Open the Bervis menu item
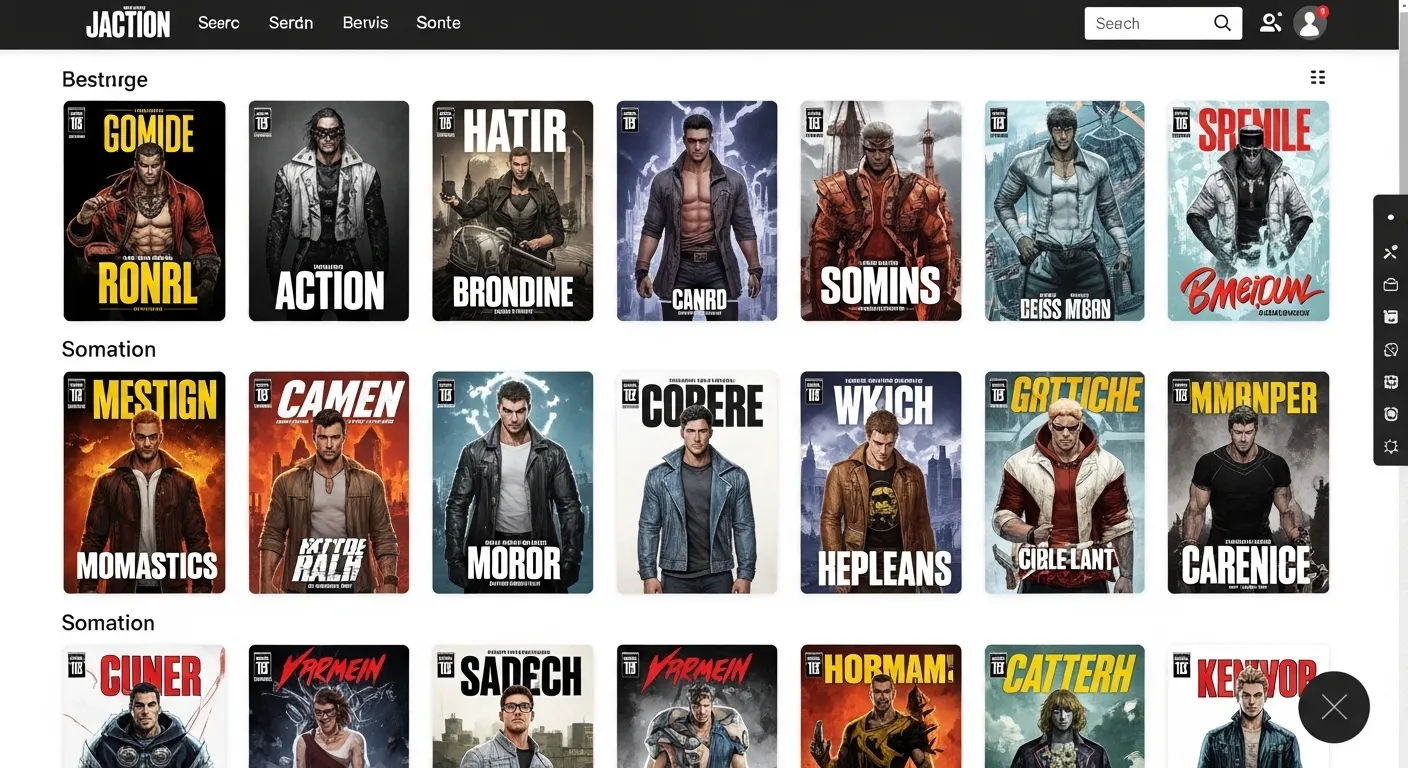The width and height of the screenshot is (1408, 768). (365, 23)
